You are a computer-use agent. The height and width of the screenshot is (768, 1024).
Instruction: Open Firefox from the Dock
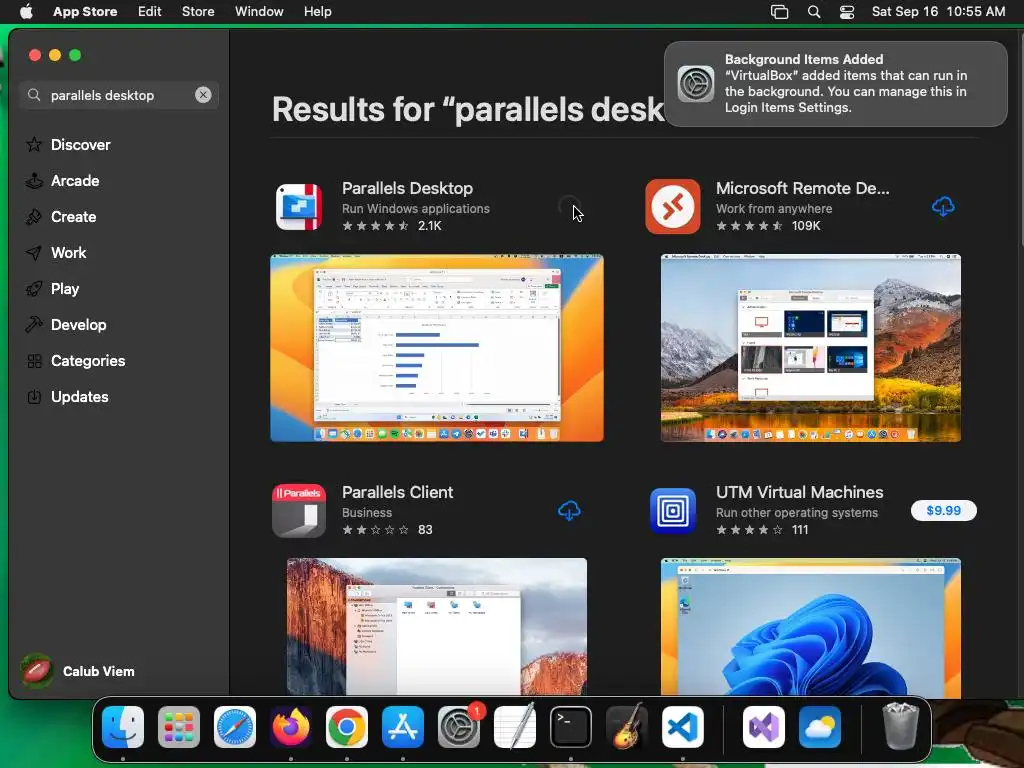[291, 727]
